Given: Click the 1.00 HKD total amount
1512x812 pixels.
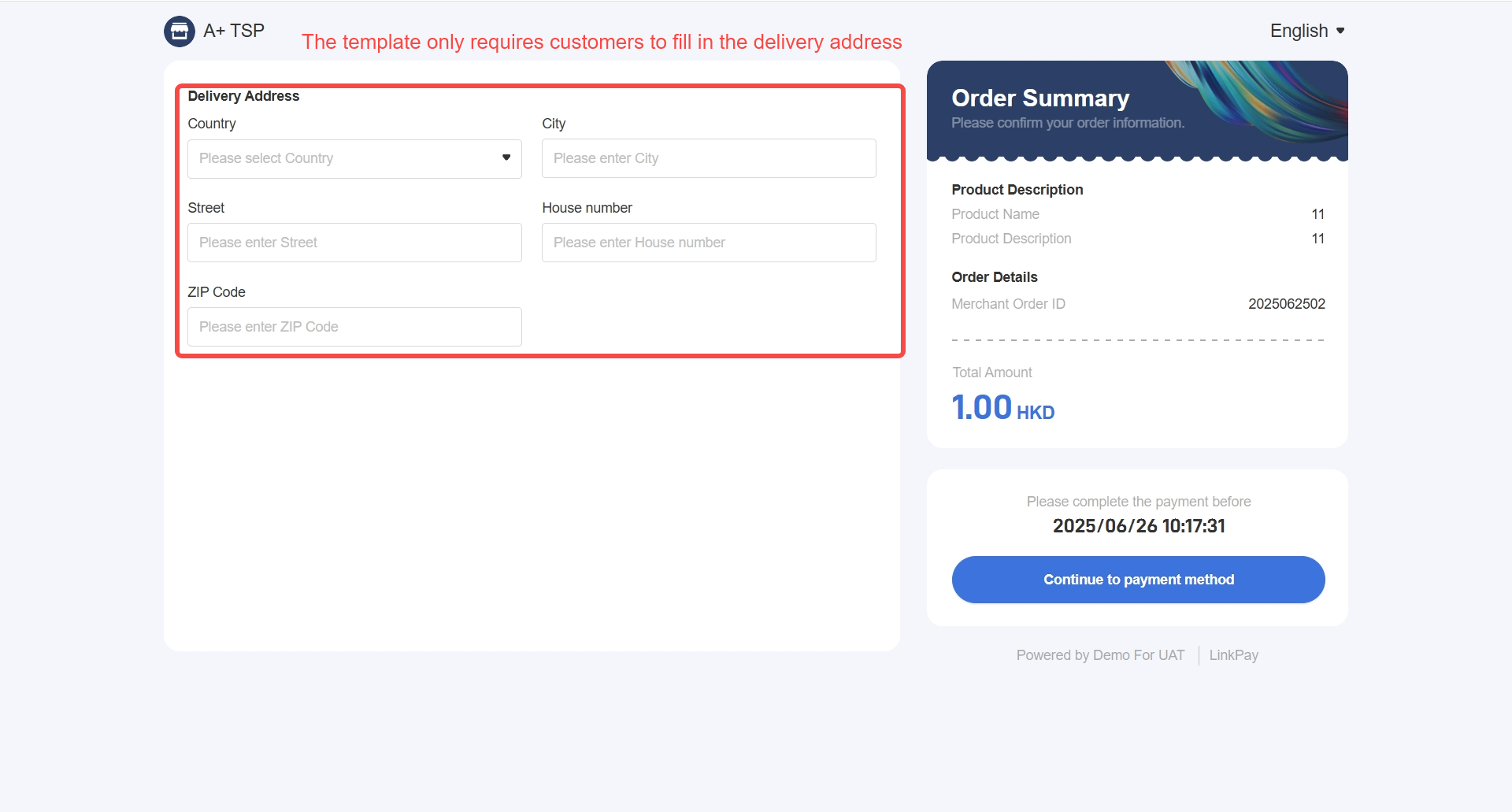Looking at the screenshot, I should pos(1002,408).
